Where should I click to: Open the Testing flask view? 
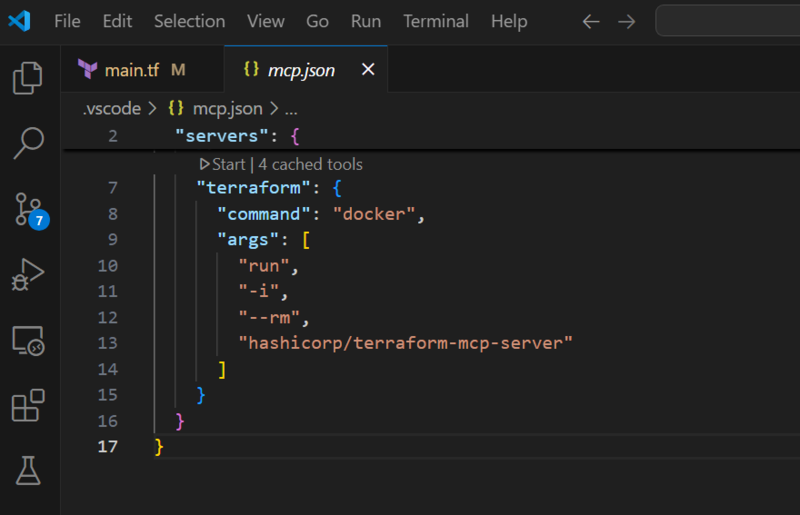tap(28, 471)
